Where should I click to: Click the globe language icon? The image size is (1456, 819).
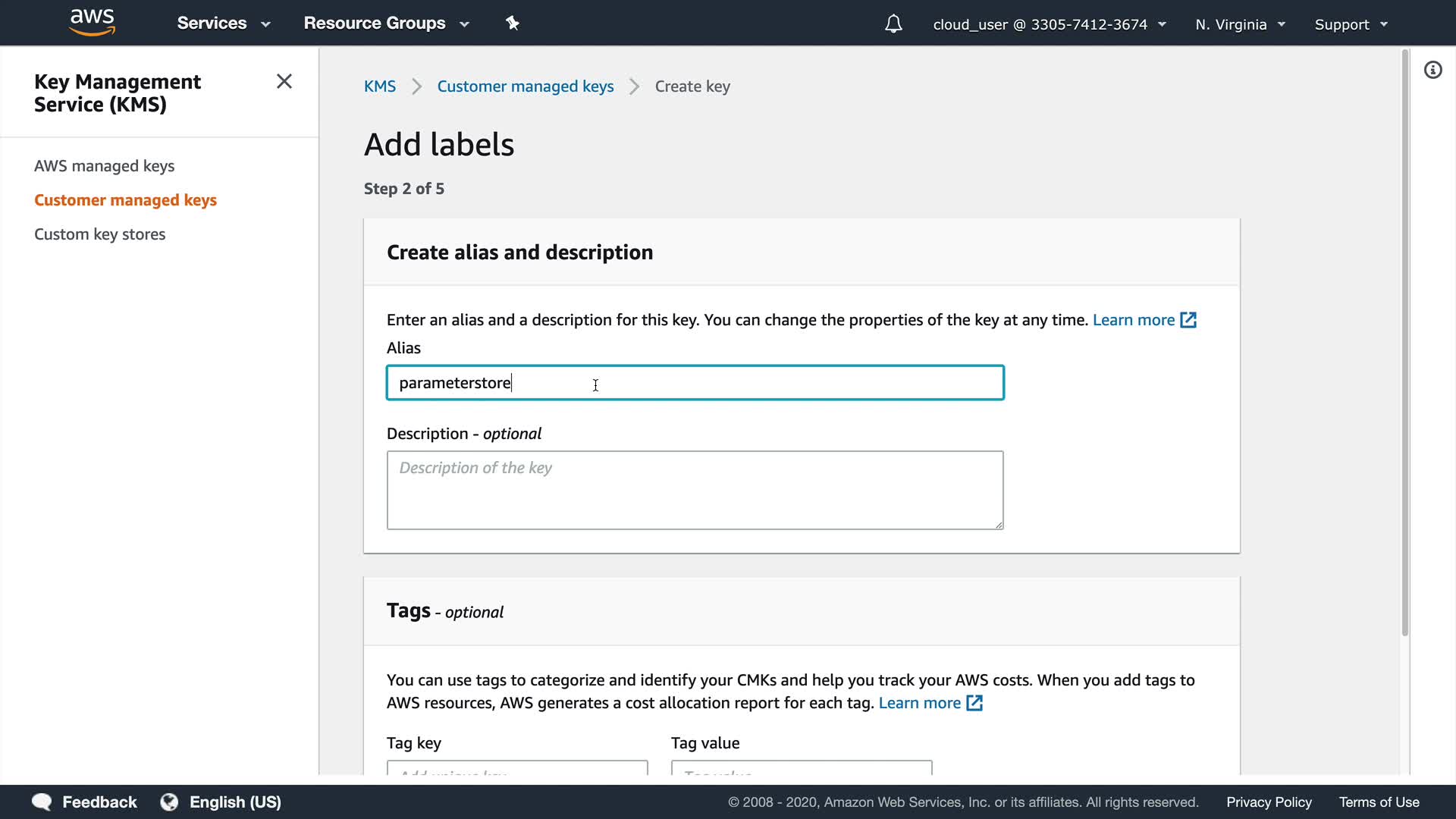click(169, 802)
